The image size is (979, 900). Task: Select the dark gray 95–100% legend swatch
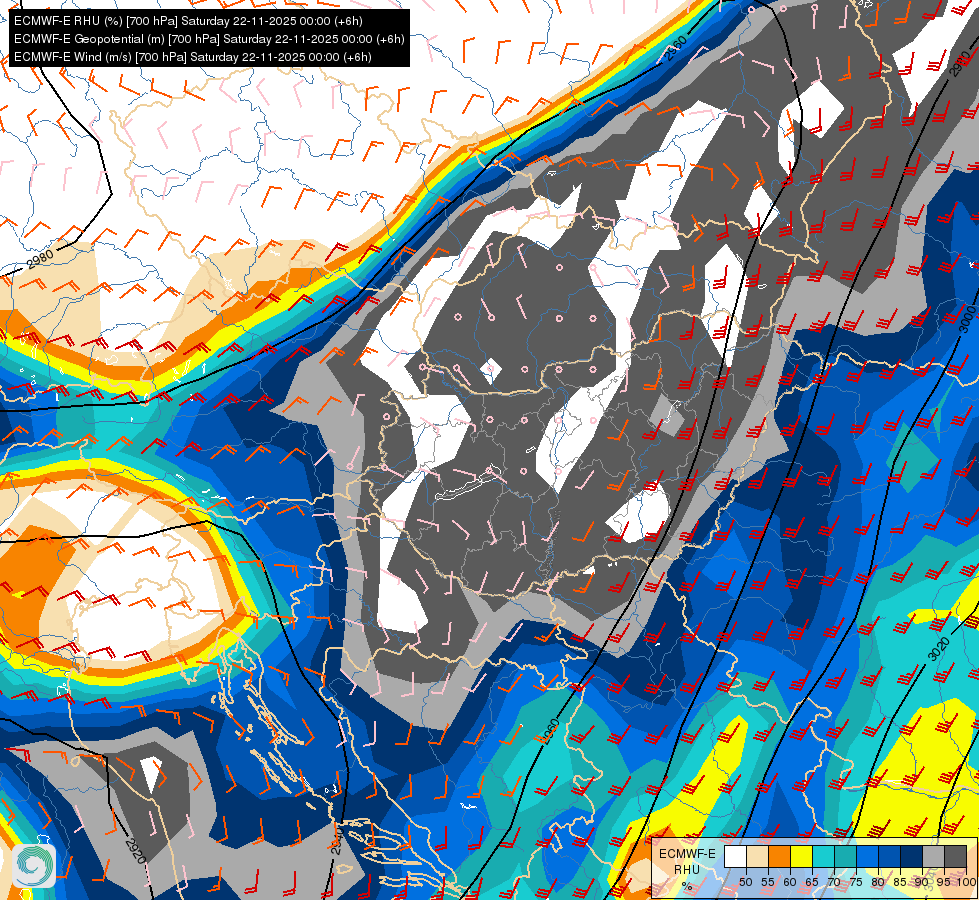pos(956,856)
